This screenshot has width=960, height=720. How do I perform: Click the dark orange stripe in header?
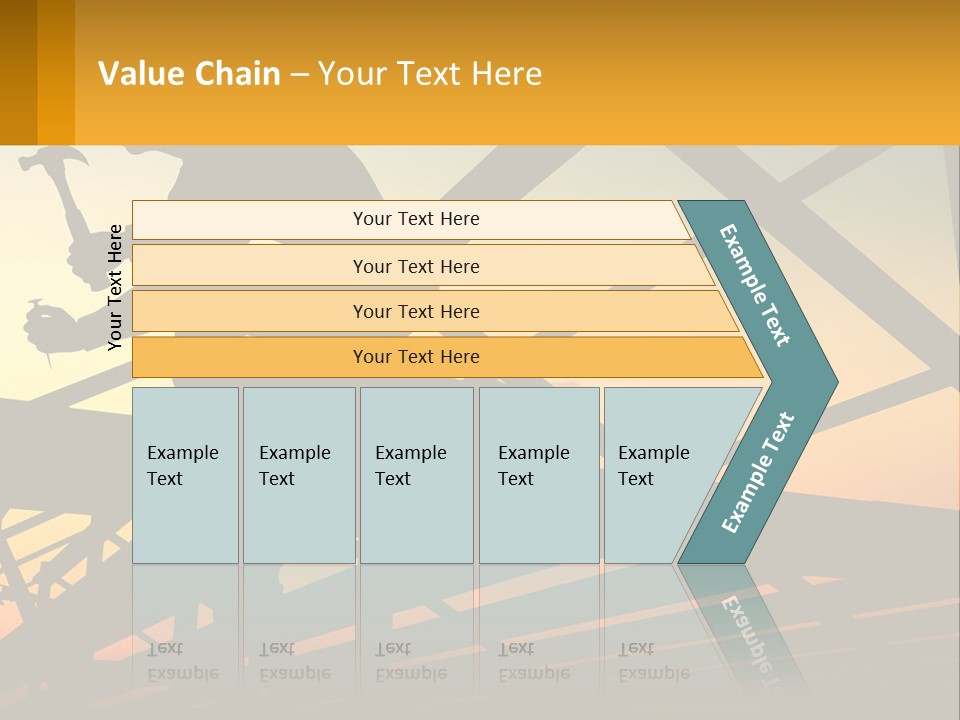coord(18,72)
